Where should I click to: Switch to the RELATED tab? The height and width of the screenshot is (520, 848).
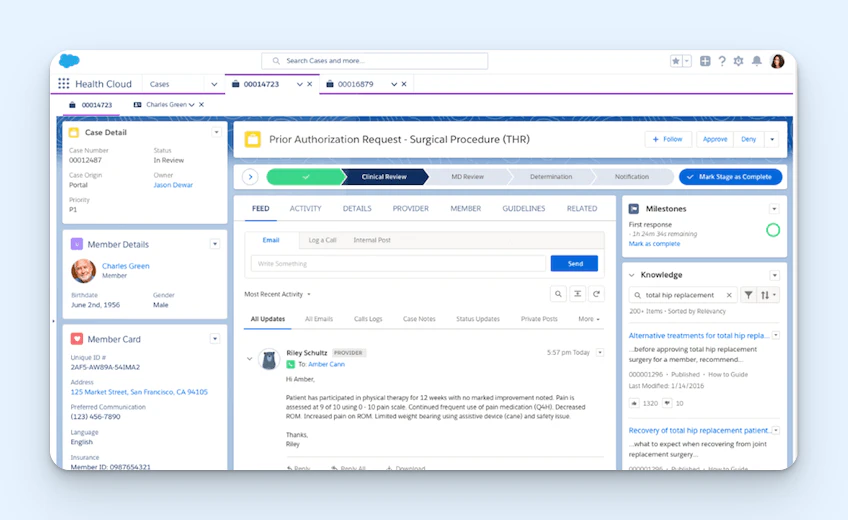(x=582, y=209)
